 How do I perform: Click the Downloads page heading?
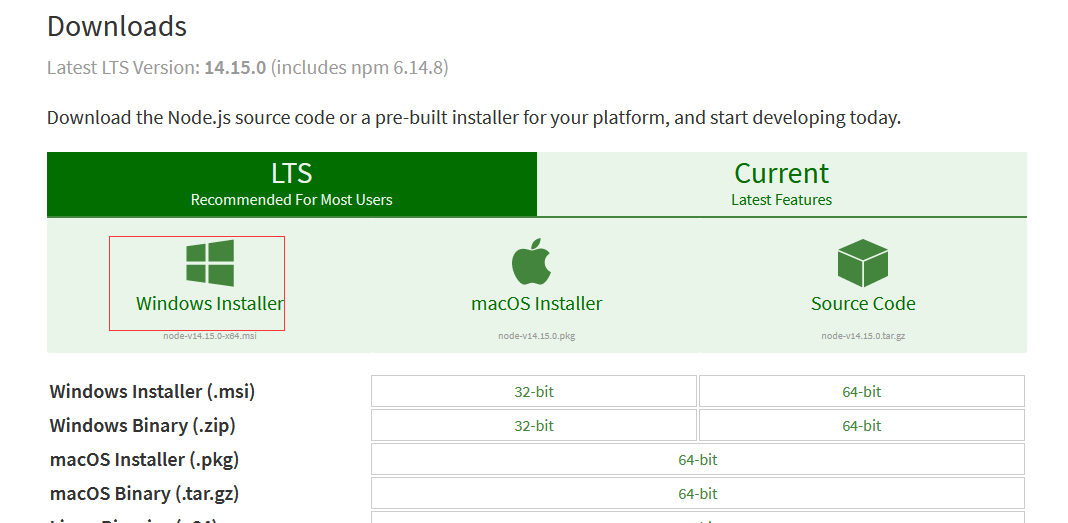(x=116, y=27)
